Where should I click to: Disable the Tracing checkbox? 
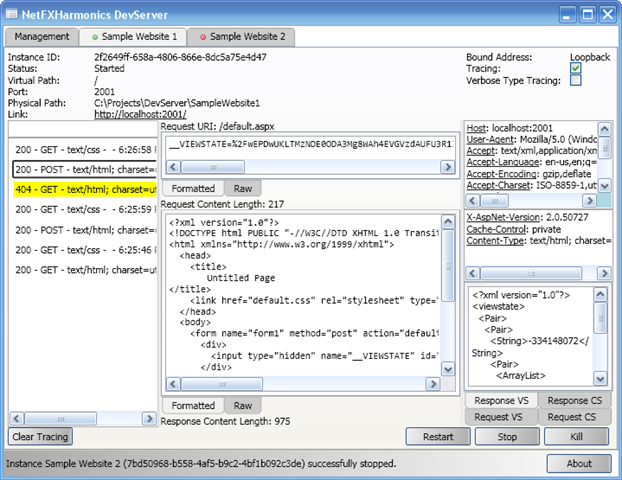(x=576, y=68)
